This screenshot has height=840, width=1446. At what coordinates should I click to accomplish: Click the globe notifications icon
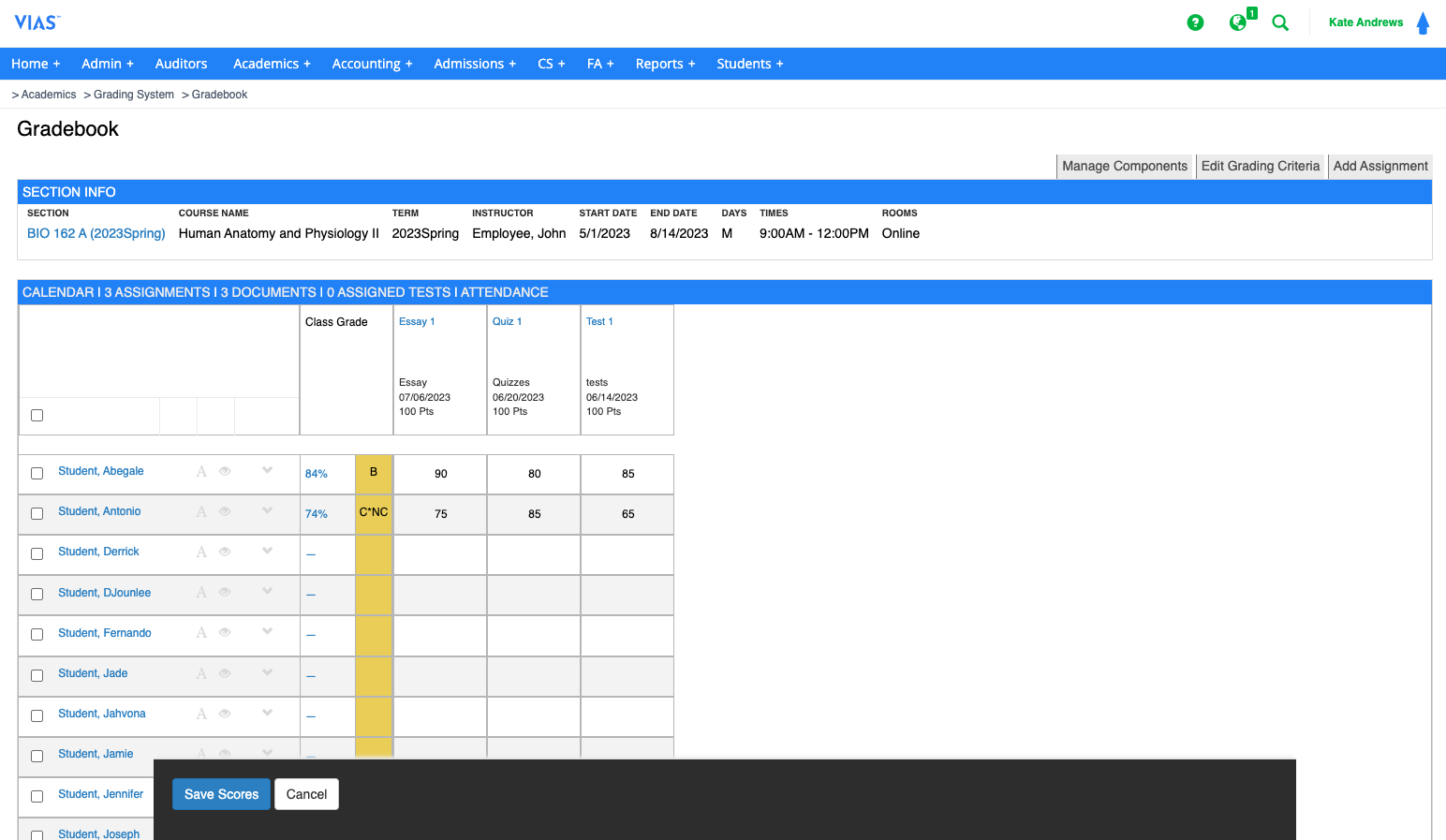point(1238,22)
